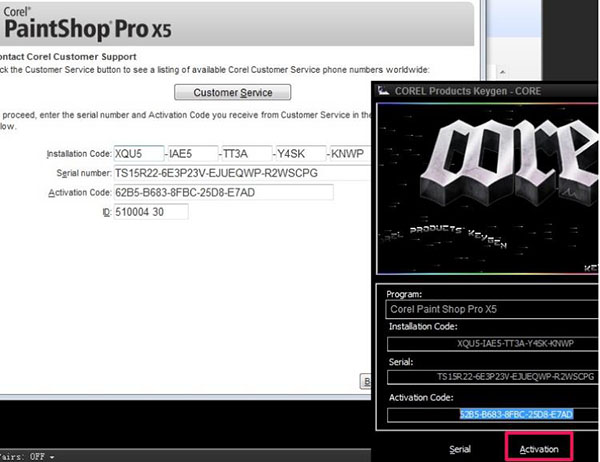Click the Customer Service button

[x=233, y=92]
